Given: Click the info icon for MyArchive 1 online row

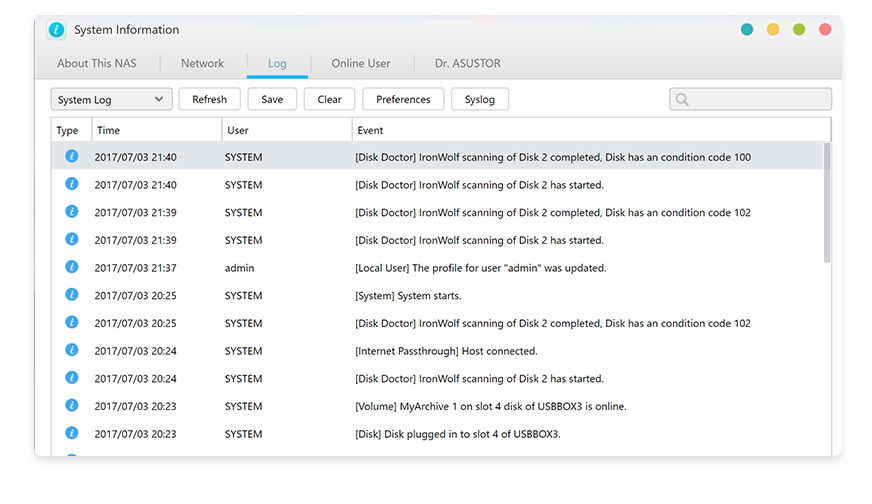Looking at the screenshot, I should tap(72, 406).
